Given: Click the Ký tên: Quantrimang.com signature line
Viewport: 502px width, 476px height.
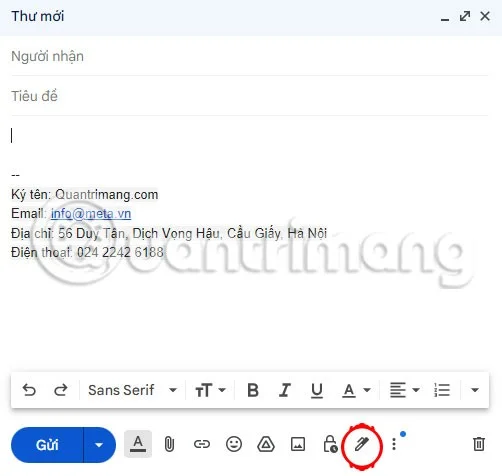Looking at the screenshot, I should click(84, 195).
